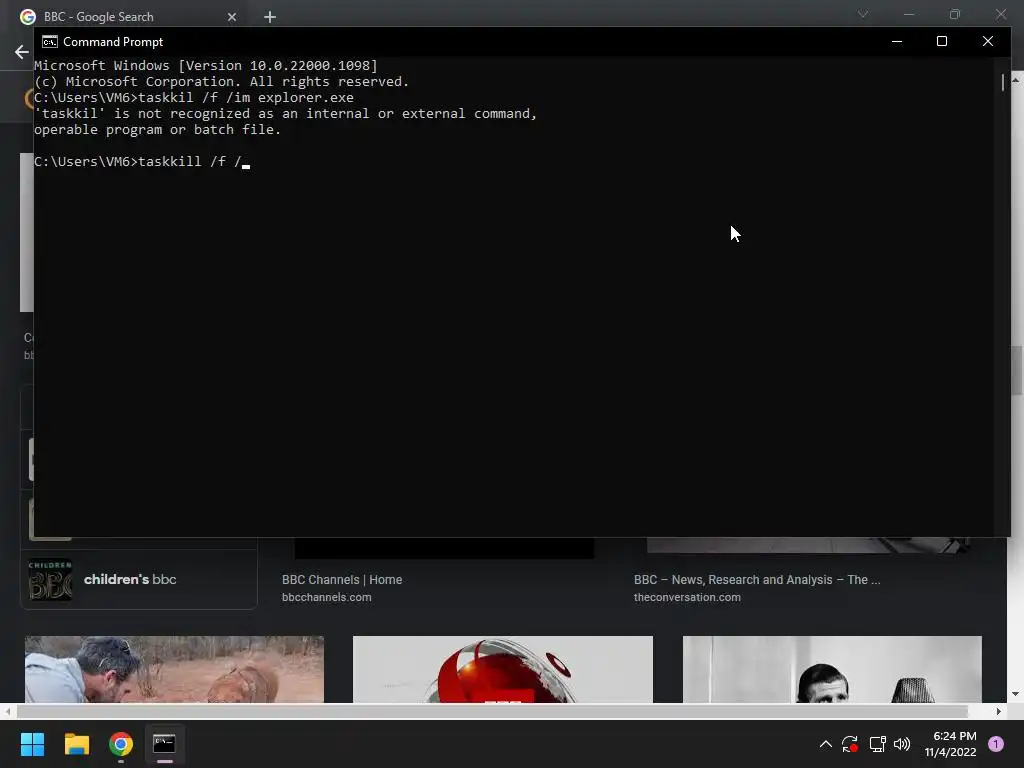Click the horizontal scrollbar right arrow
The width and height of the screenshot is (1024, 768).
999,711
